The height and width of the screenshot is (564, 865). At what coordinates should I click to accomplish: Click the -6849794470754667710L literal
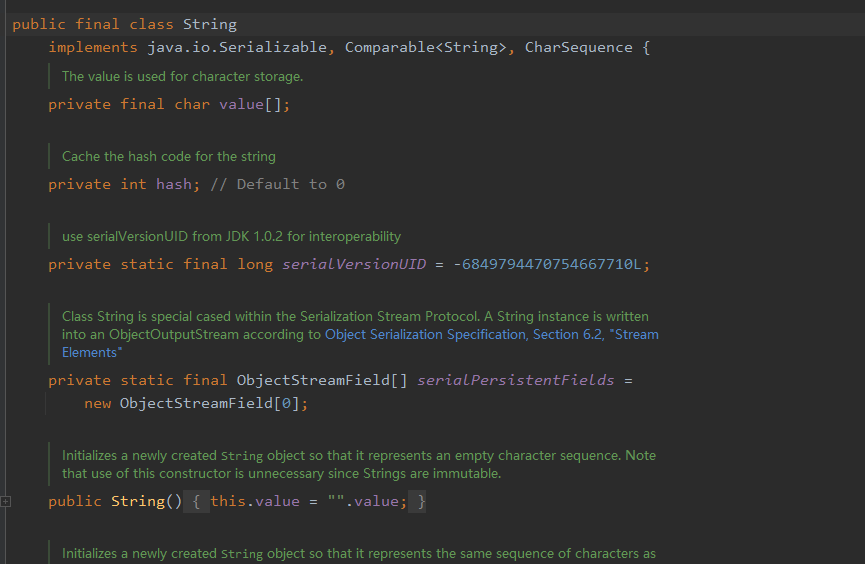[547, 264]
